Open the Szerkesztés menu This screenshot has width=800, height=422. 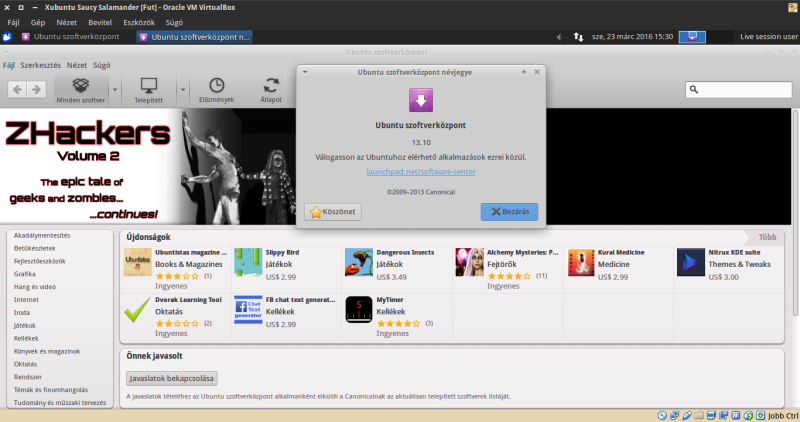click(40, 65)
